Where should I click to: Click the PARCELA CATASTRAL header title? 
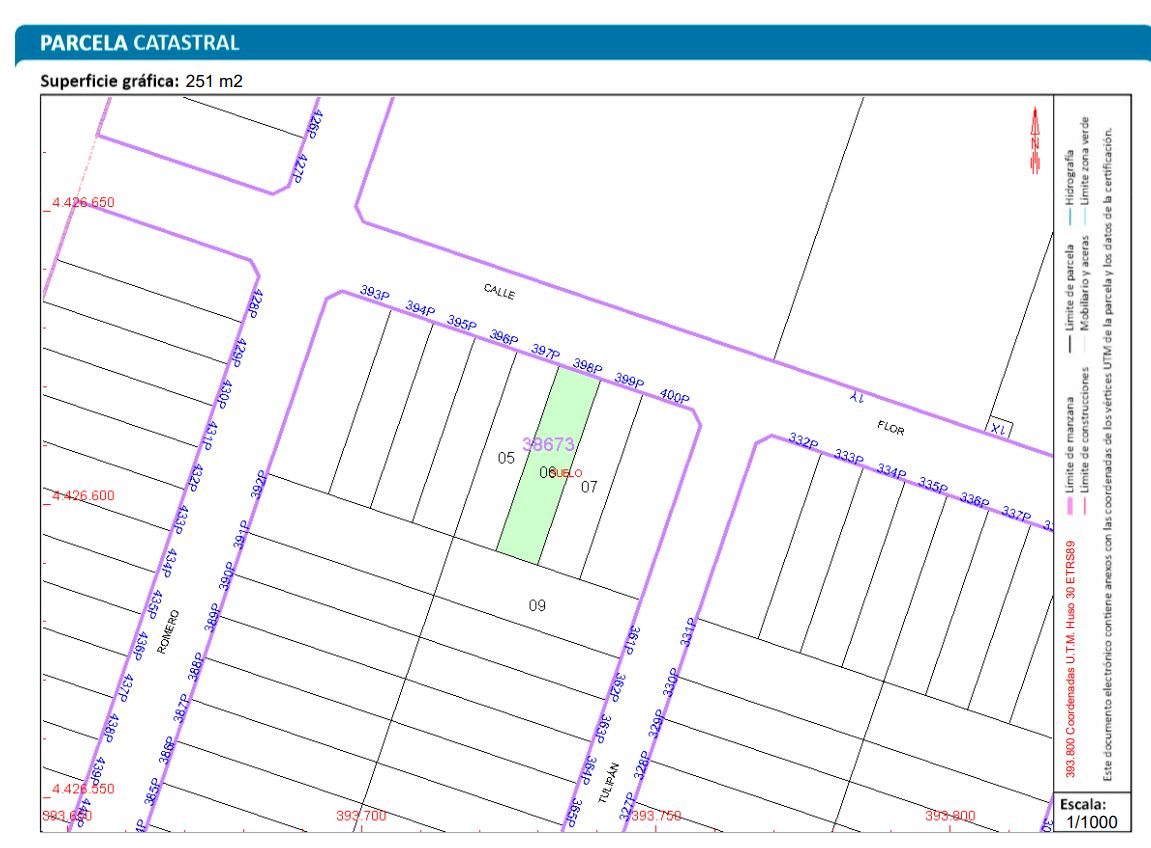coord(139,43)
